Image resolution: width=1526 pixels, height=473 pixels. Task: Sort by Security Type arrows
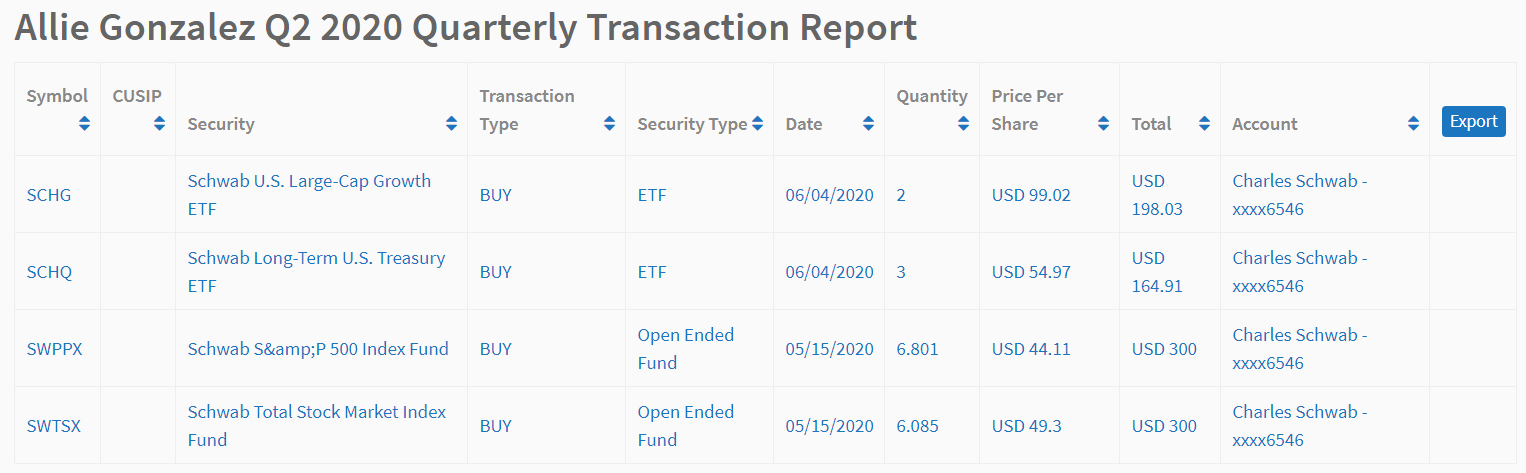tap(757, 124)
